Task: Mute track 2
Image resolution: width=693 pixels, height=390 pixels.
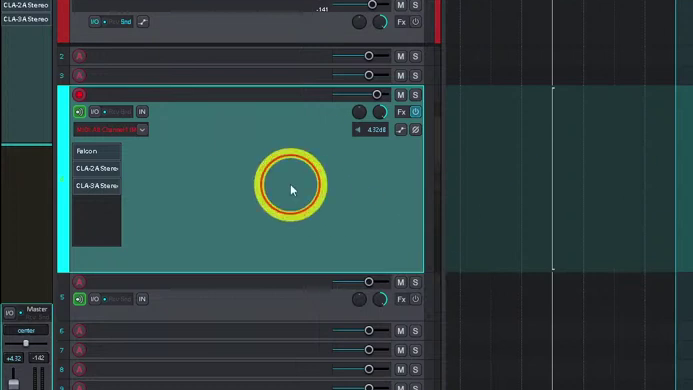Action: tap(400, 56)
